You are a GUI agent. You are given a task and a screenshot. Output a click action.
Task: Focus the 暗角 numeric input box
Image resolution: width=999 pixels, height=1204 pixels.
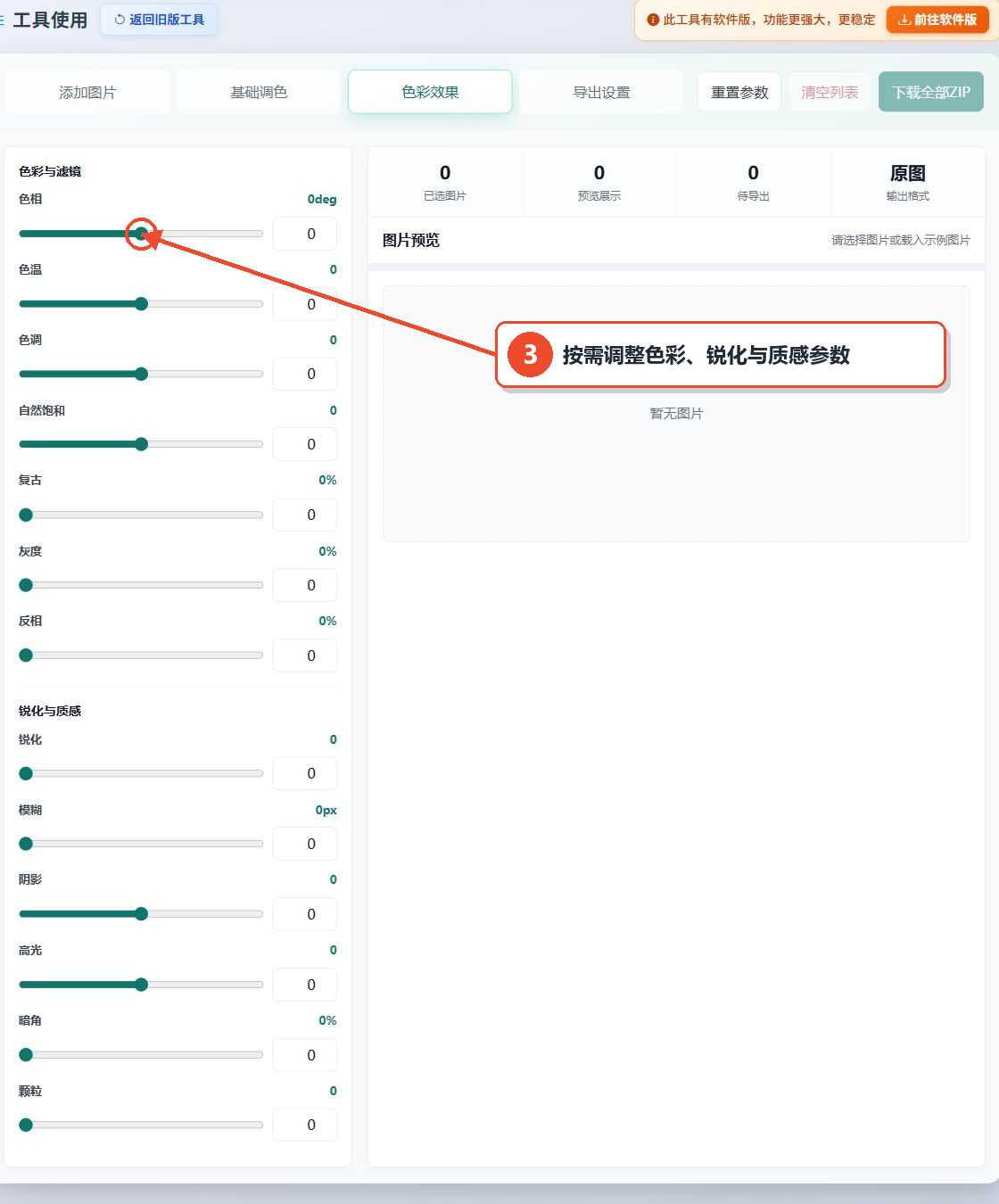305,1055
